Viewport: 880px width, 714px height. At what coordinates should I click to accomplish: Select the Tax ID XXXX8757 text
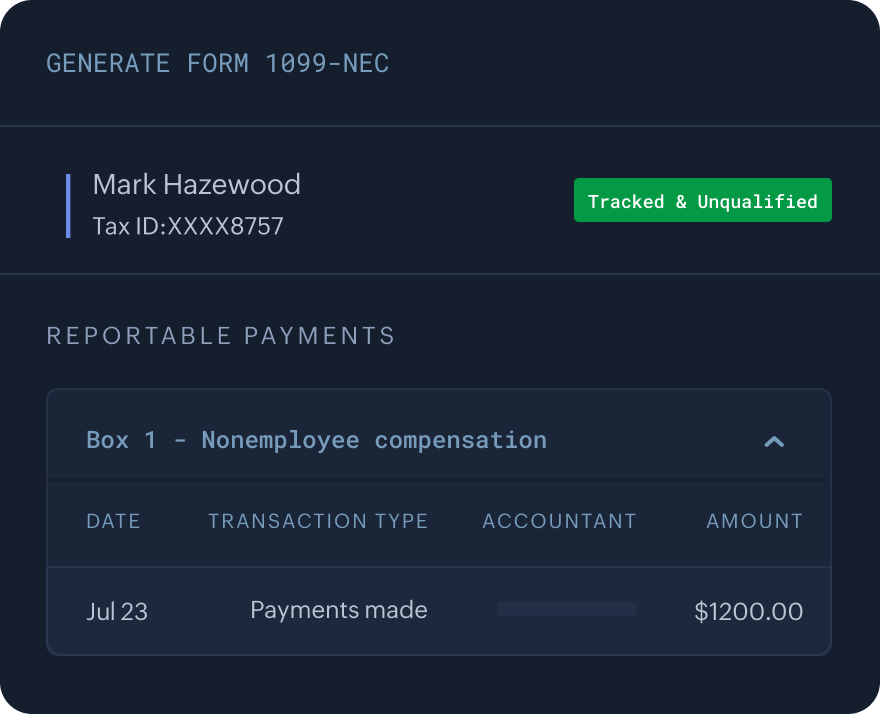[x=187, y=226]
